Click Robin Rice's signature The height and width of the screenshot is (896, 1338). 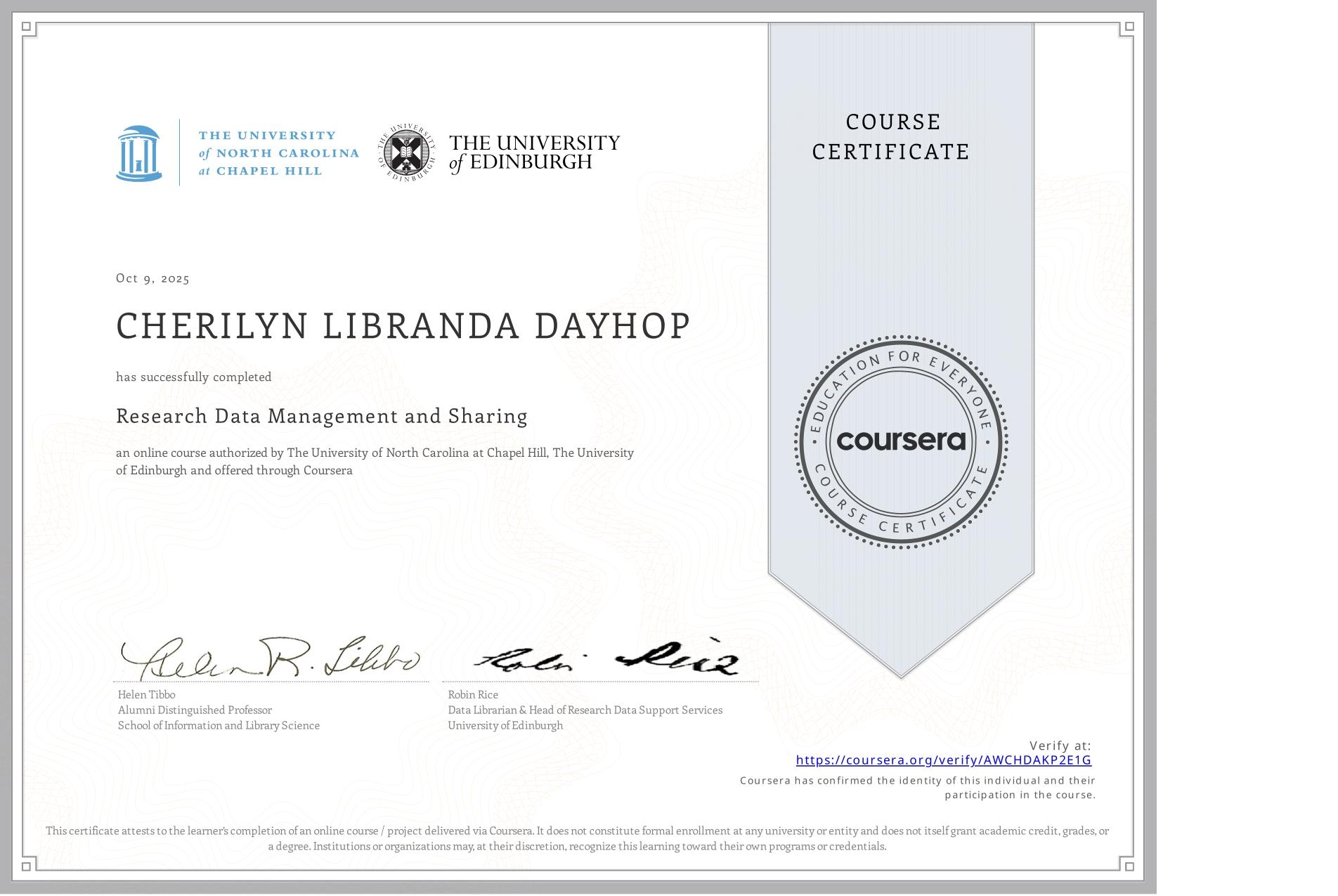(x=606, y=658)
